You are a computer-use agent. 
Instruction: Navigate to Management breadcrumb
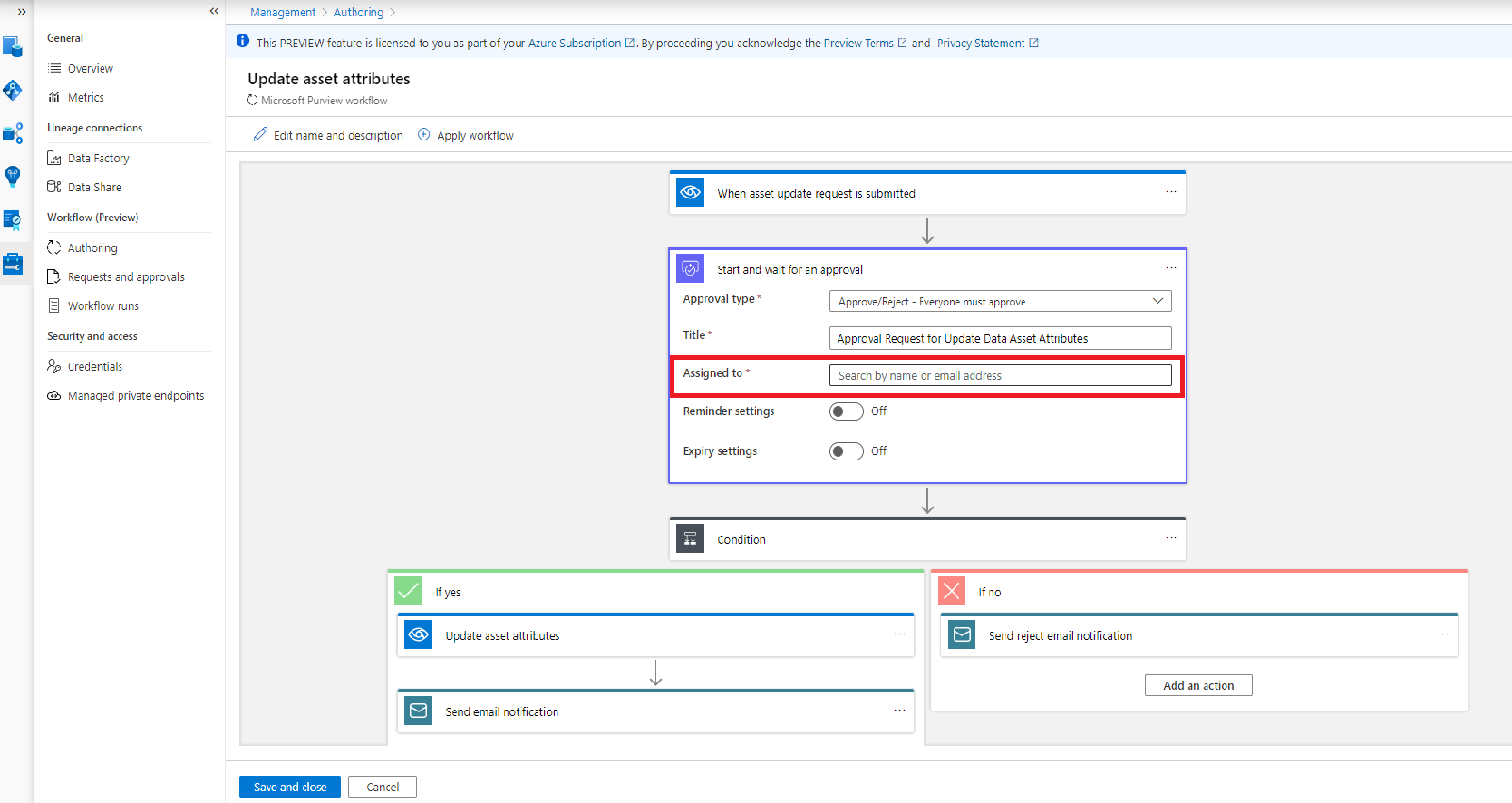point(283,12)
